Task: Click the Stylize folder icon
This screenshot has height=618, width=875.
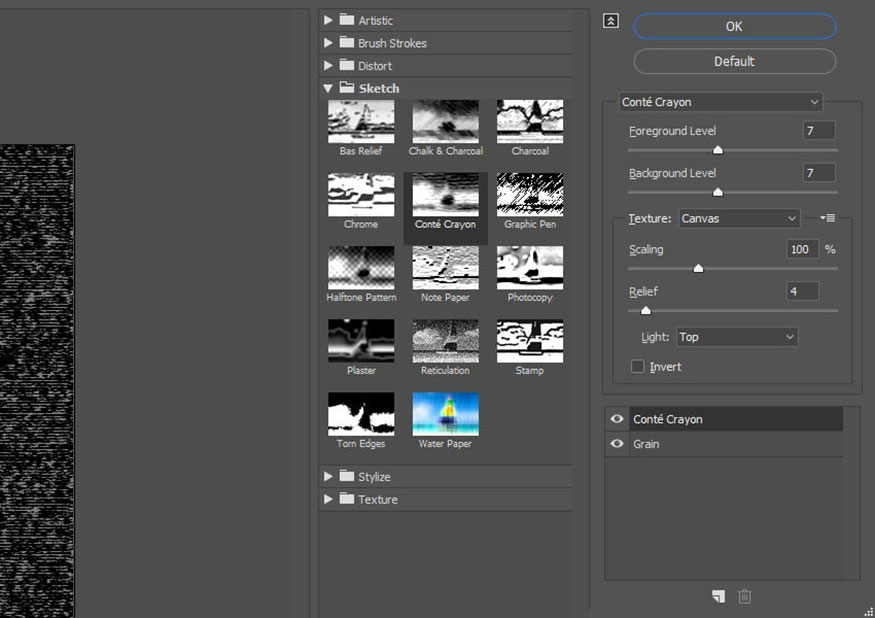Action: click(347, 476)
